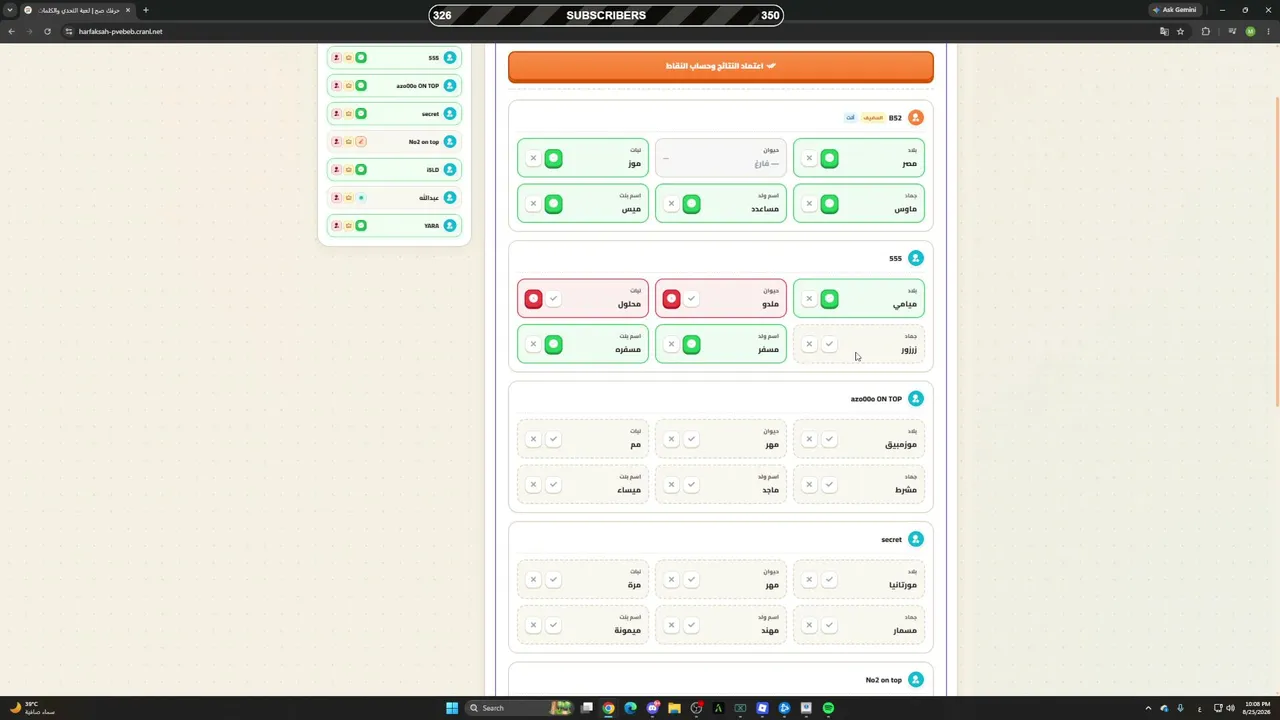Approve موريتانيا answer with checkmark
The image size is (1280, 720).
(829, 580)
